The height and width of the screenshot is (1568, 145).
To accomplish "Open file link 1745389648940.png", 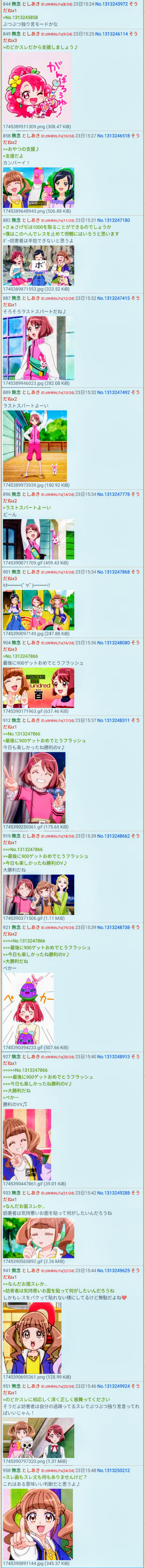I will click(24, 211).
